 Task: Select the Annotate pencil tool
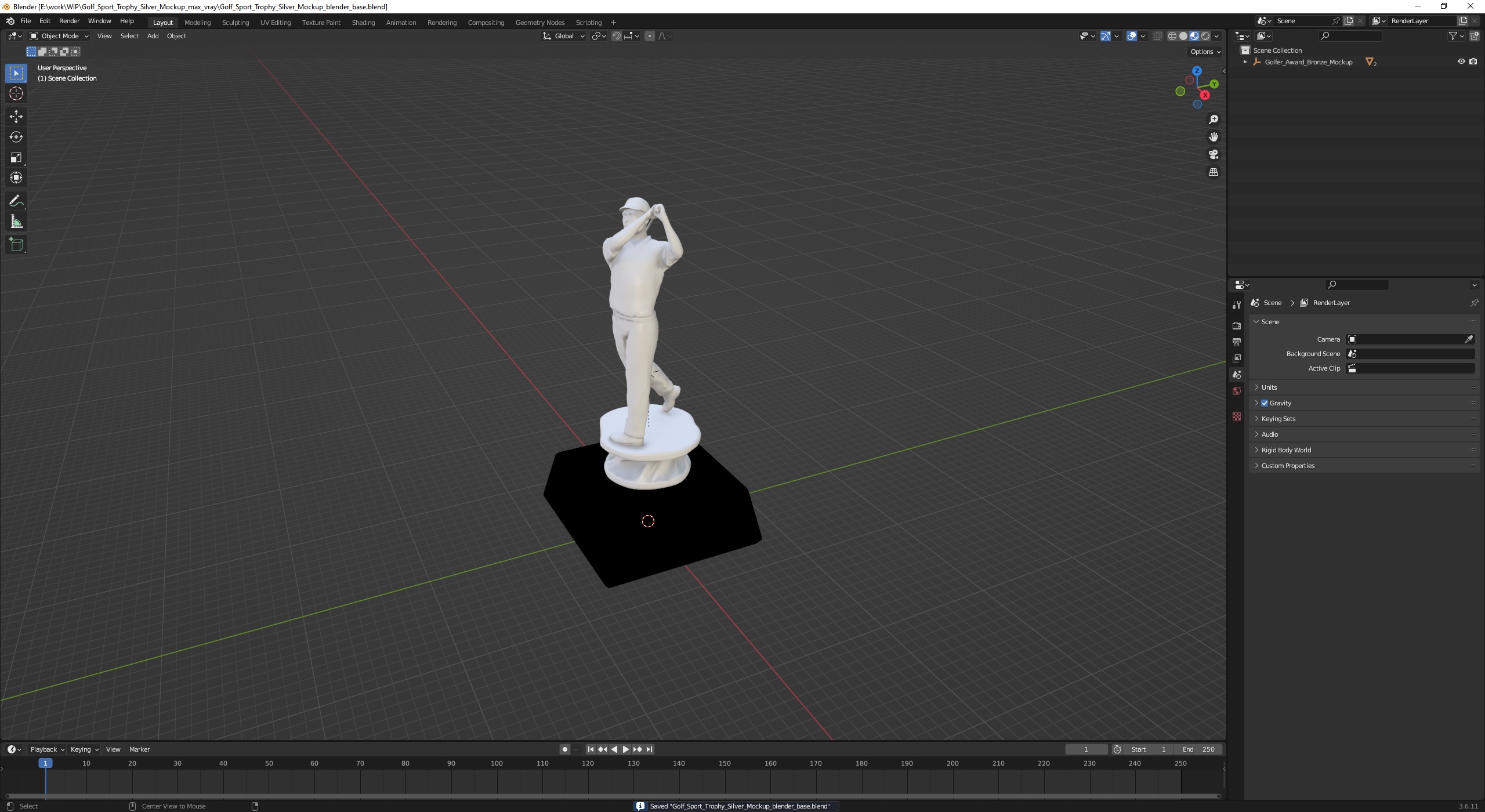click(x=16, y=201)
